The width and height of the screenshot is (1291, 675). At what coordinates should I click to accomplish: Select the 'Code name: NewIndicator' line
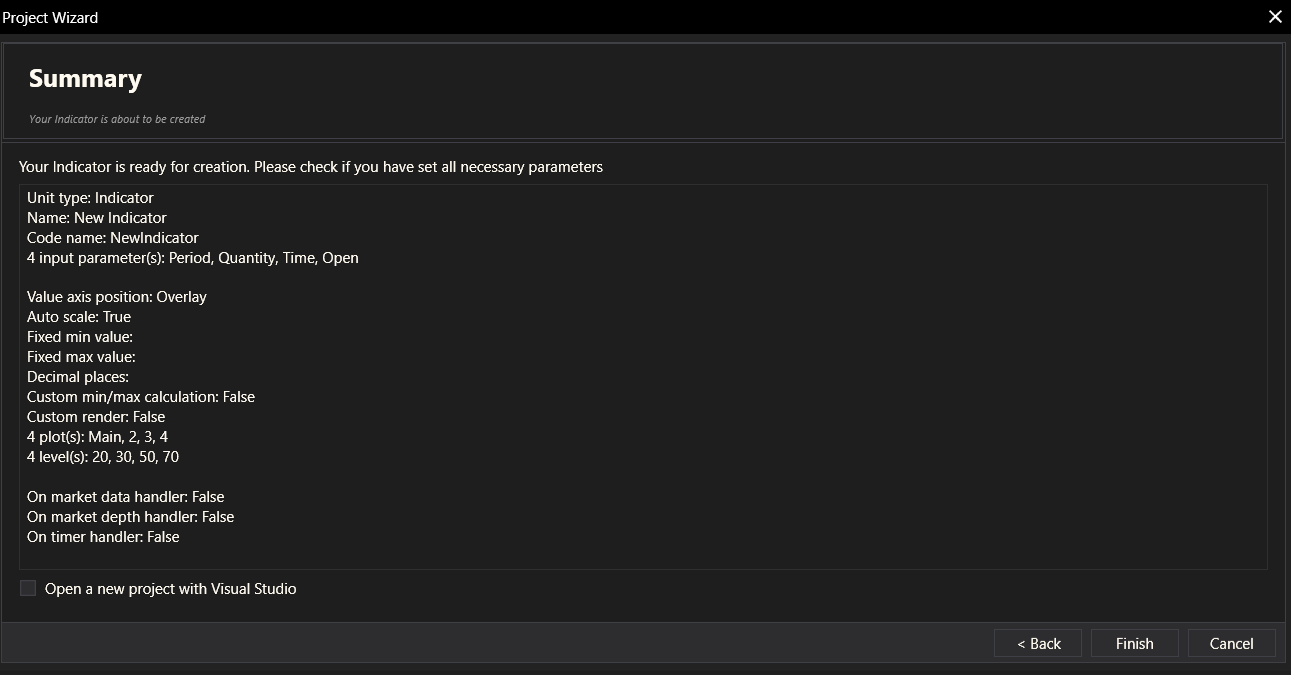[x=113, y=238]
